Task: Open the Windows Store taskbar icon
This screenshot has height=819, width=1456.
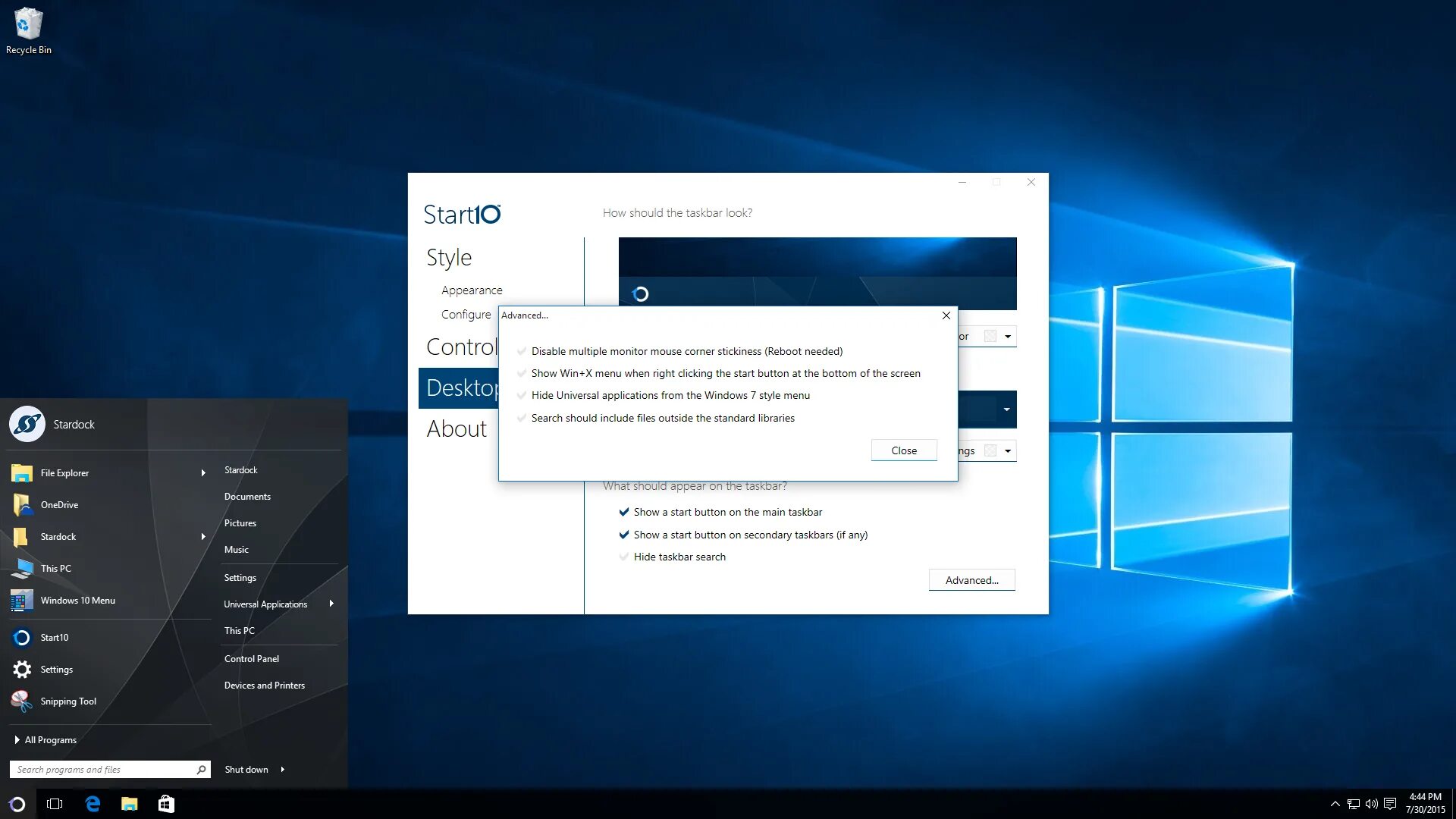Action: tap(166, 804)
